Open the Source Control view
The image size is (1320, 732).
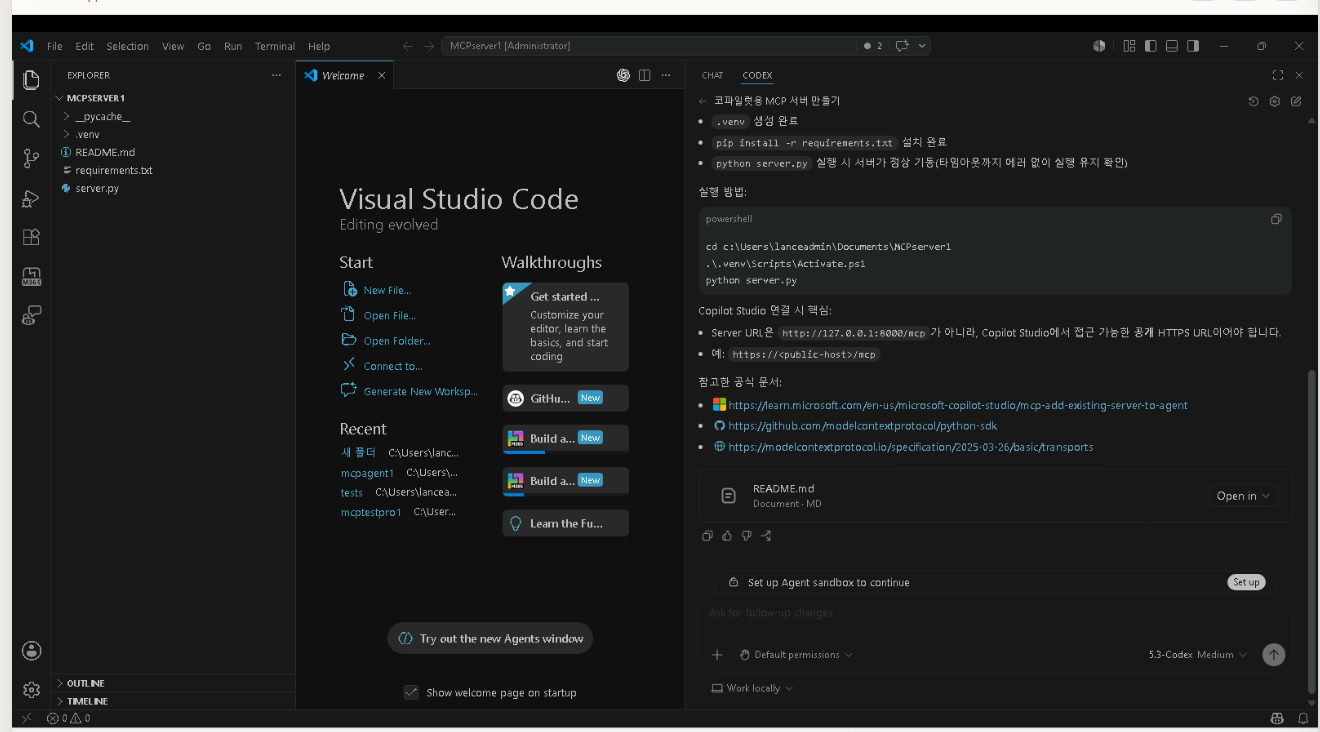[31, 158]
